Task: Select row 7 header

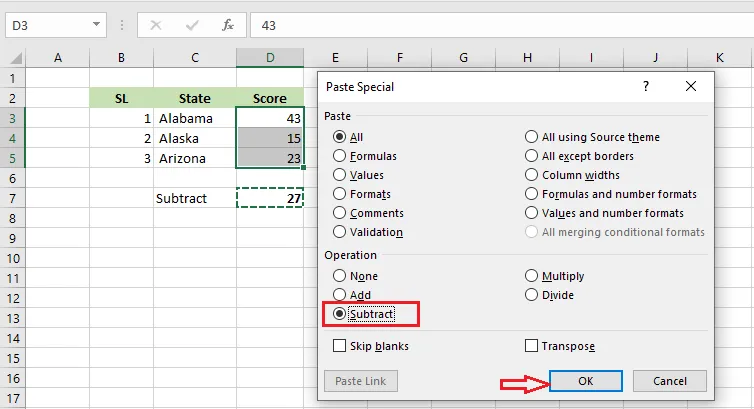Action: point(13,198)
